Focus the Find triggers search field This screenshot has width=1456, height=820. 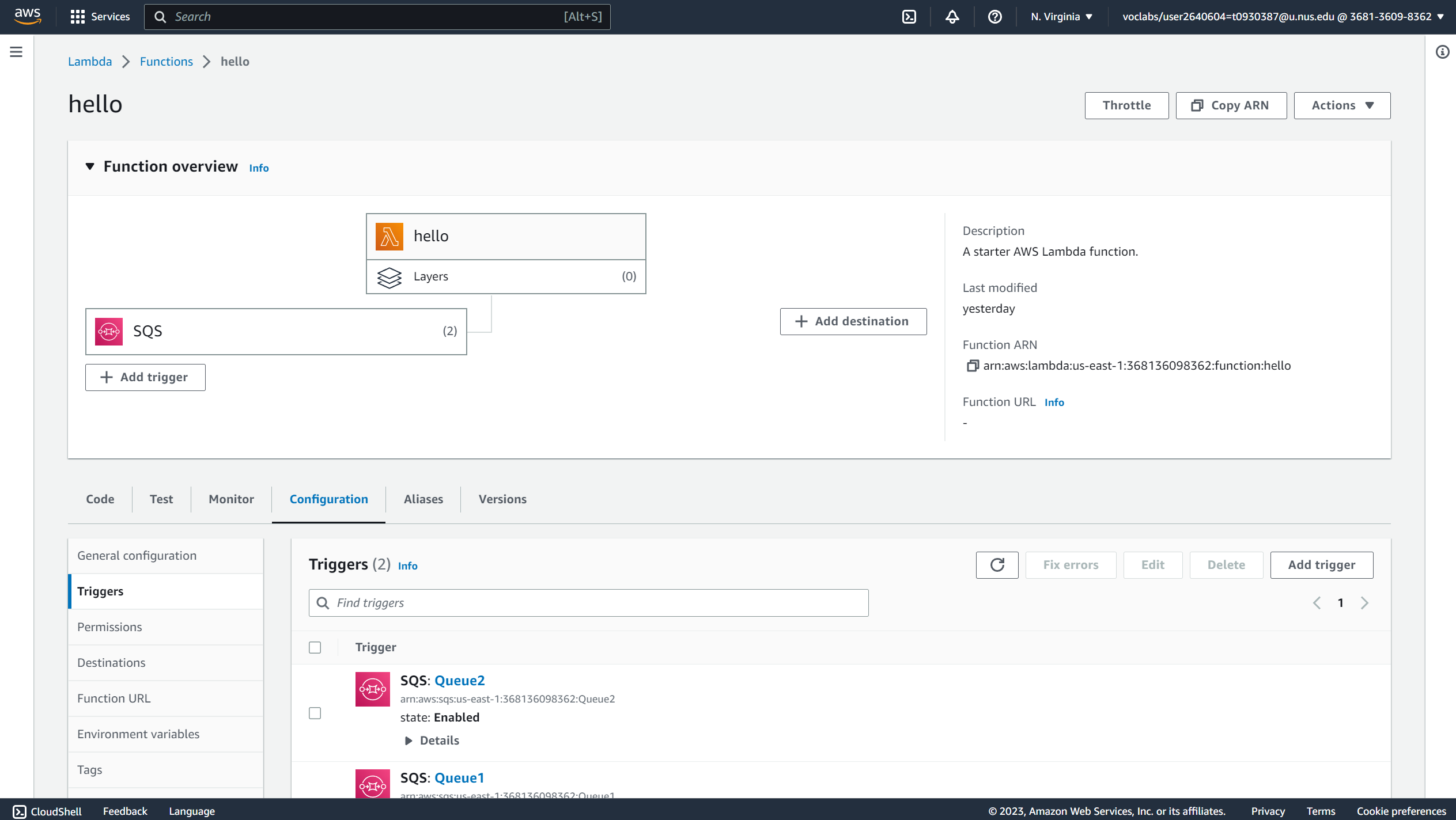588,602
